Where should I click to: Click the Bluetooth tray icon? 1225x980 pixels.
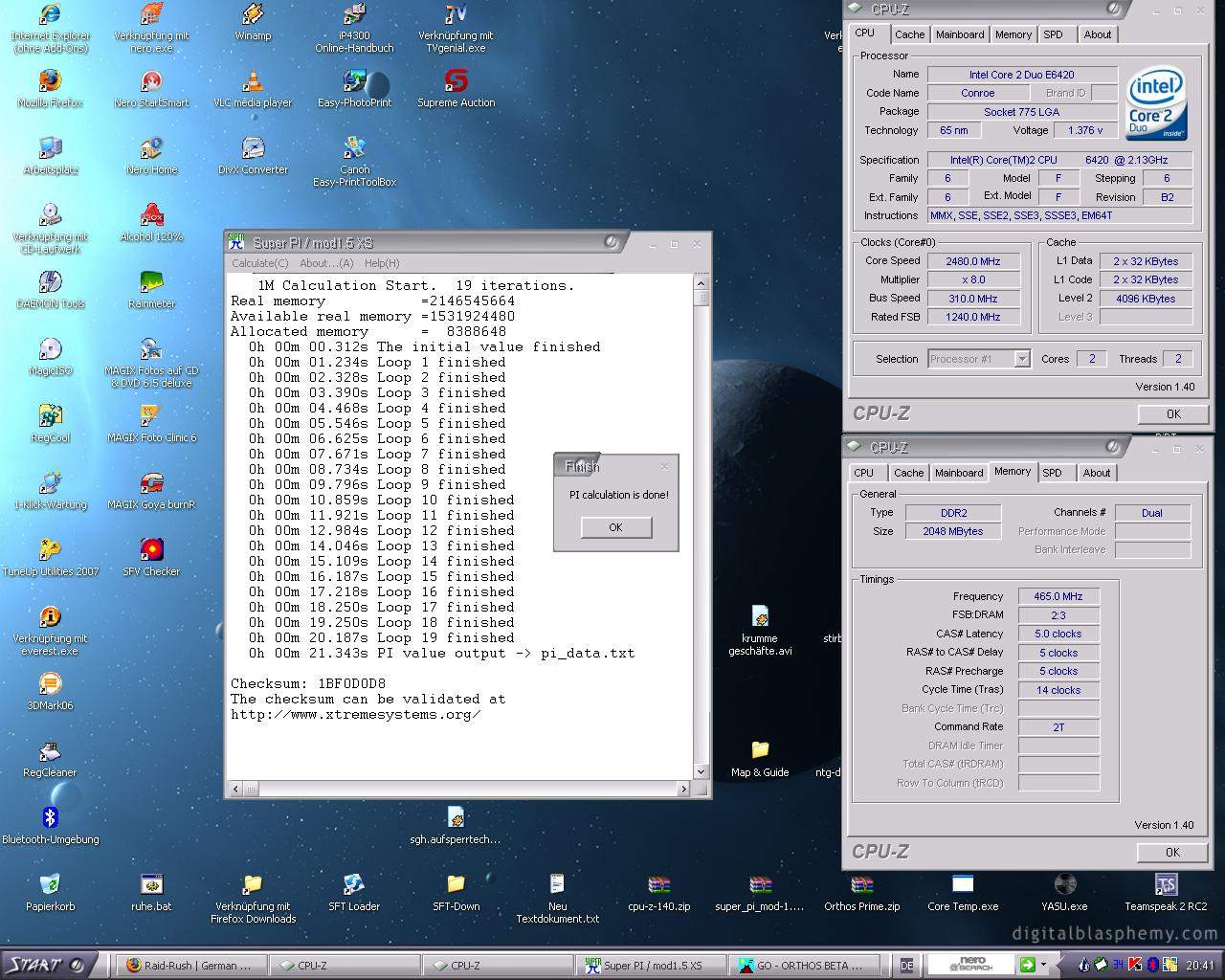pyautogui.click(x=1152, y=965)
